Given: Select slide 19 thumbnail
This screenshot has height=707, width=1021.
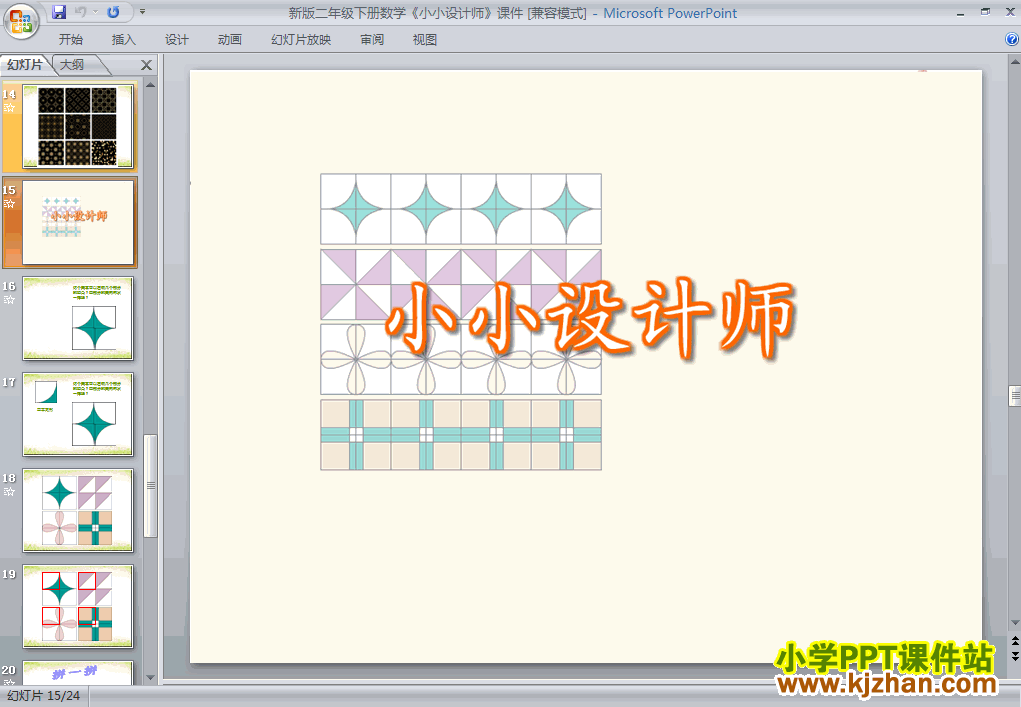Looking at the screenshot, I should tap(78, 606).
